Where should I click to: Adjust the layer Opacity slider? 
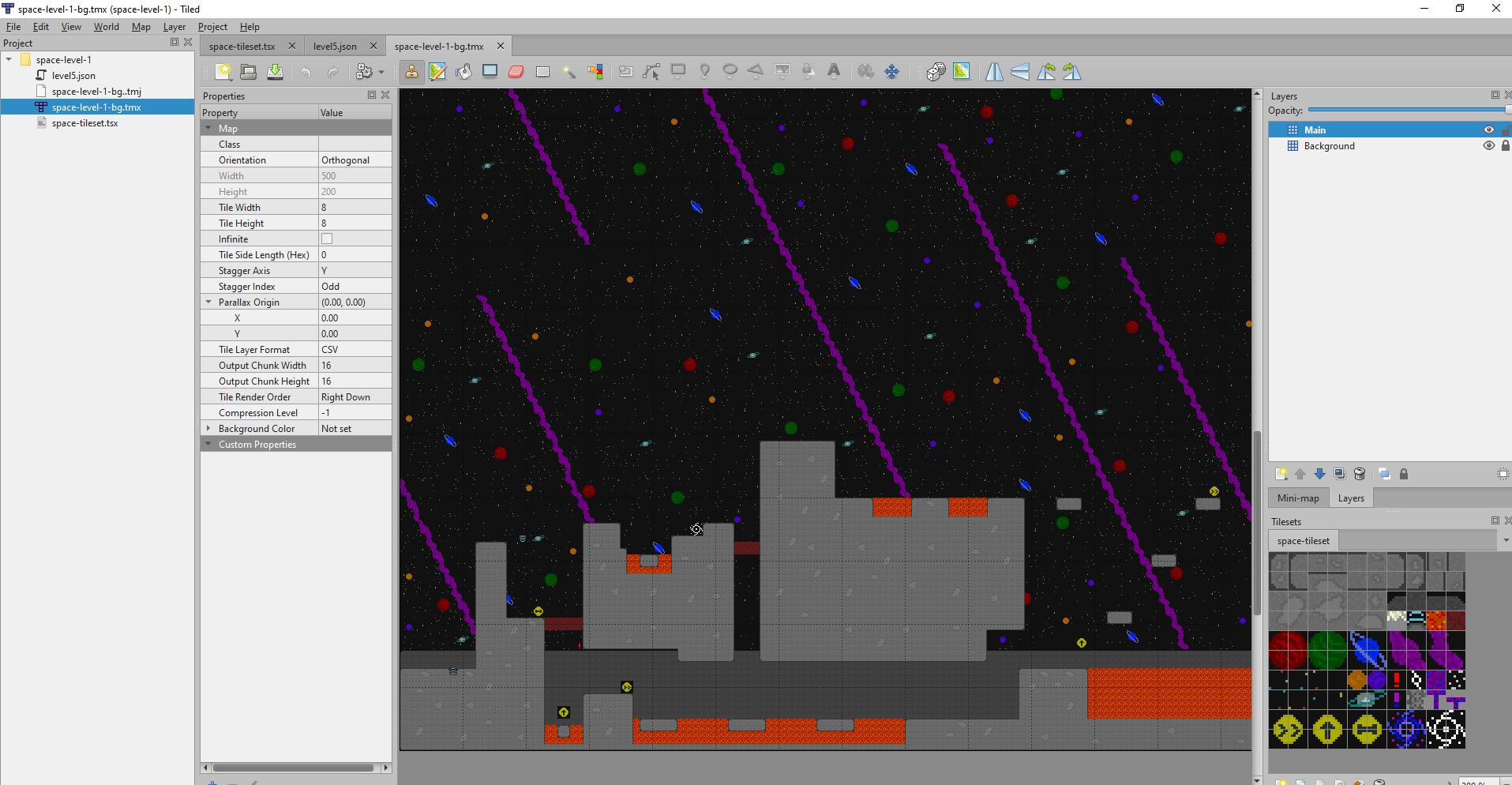point(1405,111)
